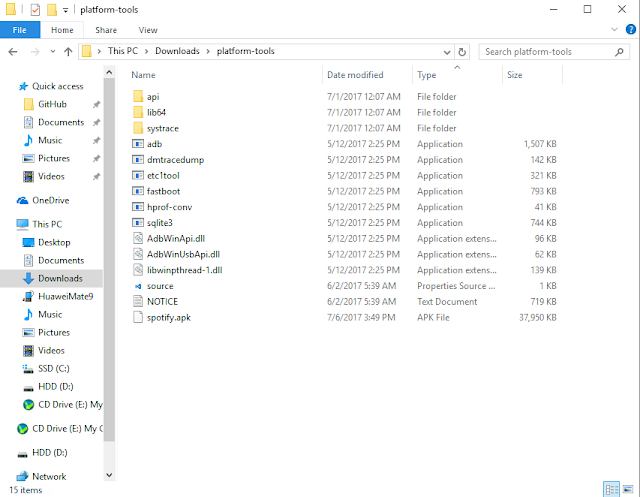This screenshot has width=640, height=497.
Task: Open the Help question mark icon
Action: click(x=631, y=29)
